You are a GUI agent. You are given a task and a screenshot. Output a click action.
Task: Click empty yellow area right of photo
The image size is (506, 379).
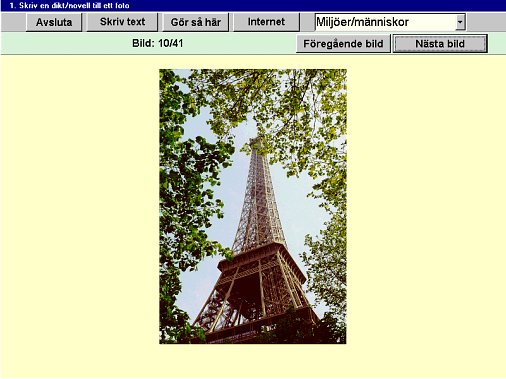pos(426,207)
